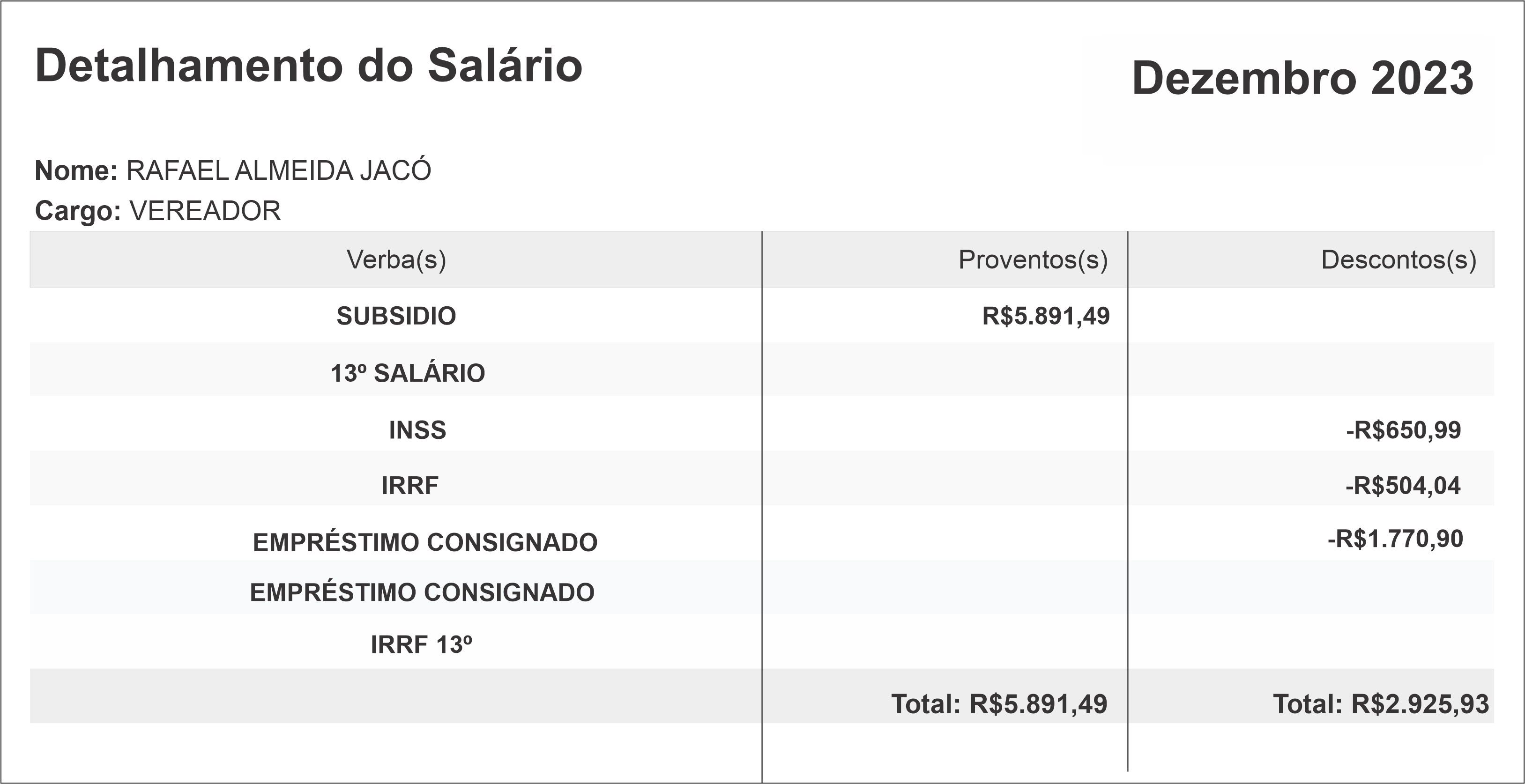Select the loan discount value -R$1.770,90
Image resolution: width=1525 pixels, height=784 pixels.
(1395, 539)
